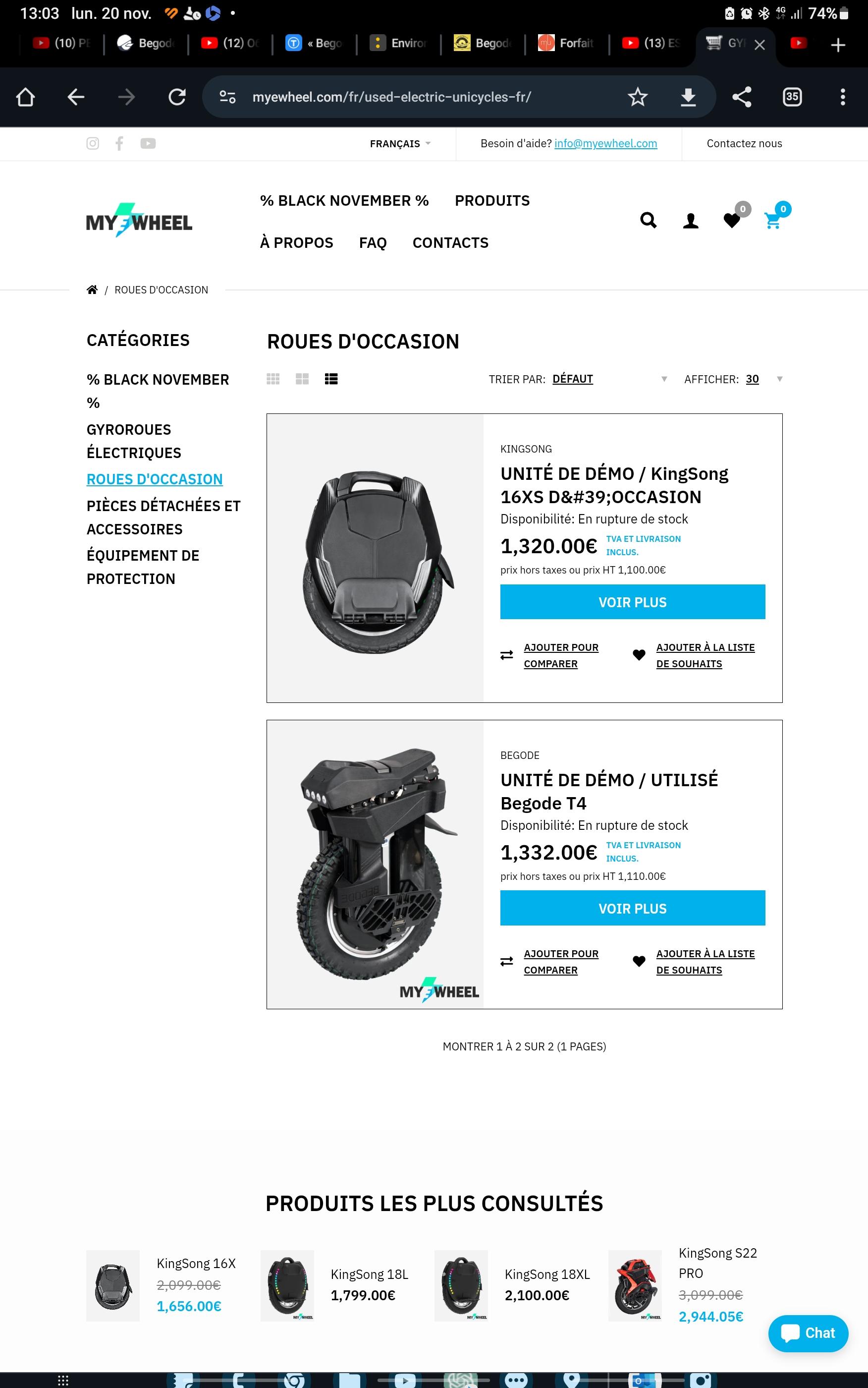Open the site search magnifier icon
The width and height of the screenshot is (868, 1388).
[x=648, y=221]
